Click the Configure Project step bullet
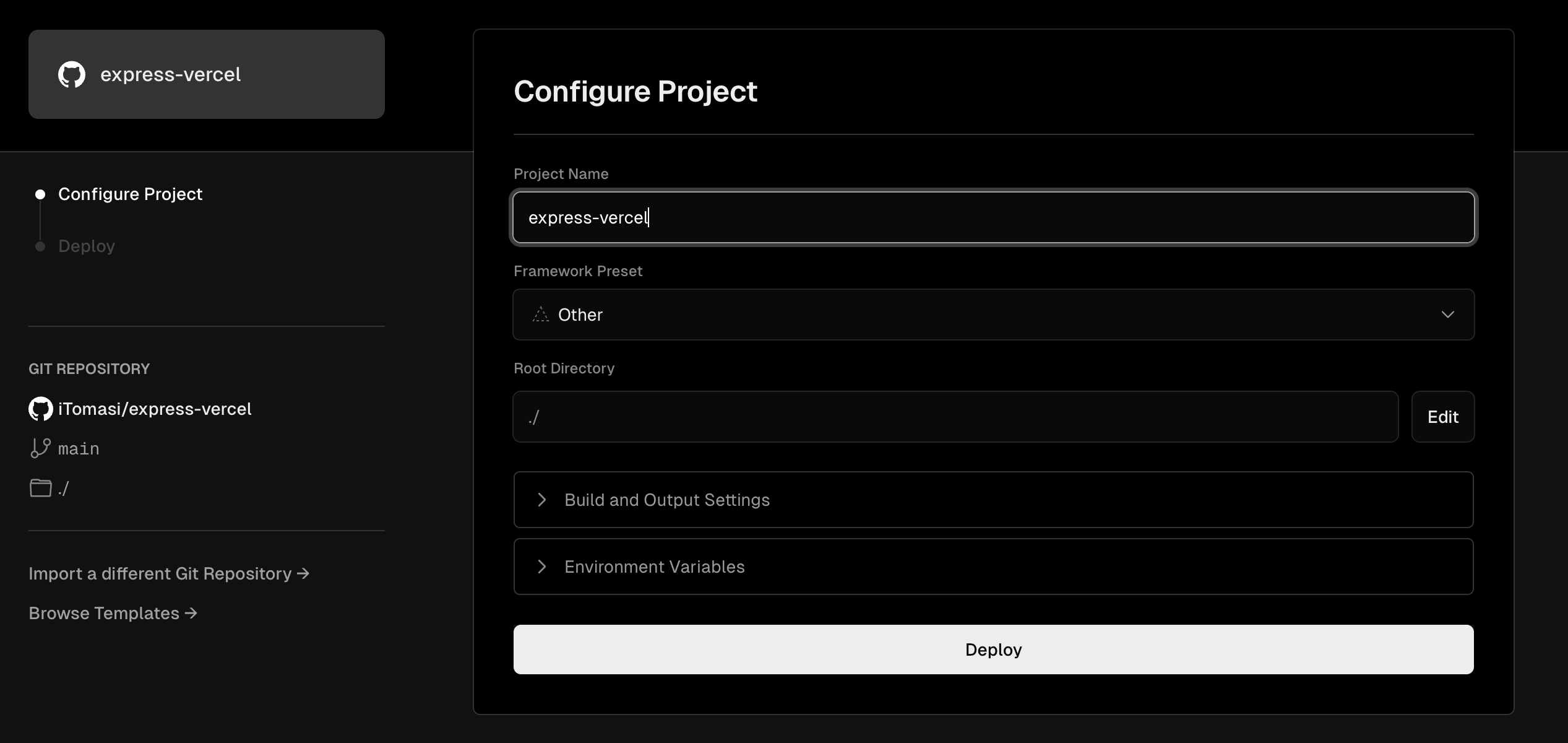Image resolution: width=1568 pixels, height=743 pixels. tap(40, 194)
